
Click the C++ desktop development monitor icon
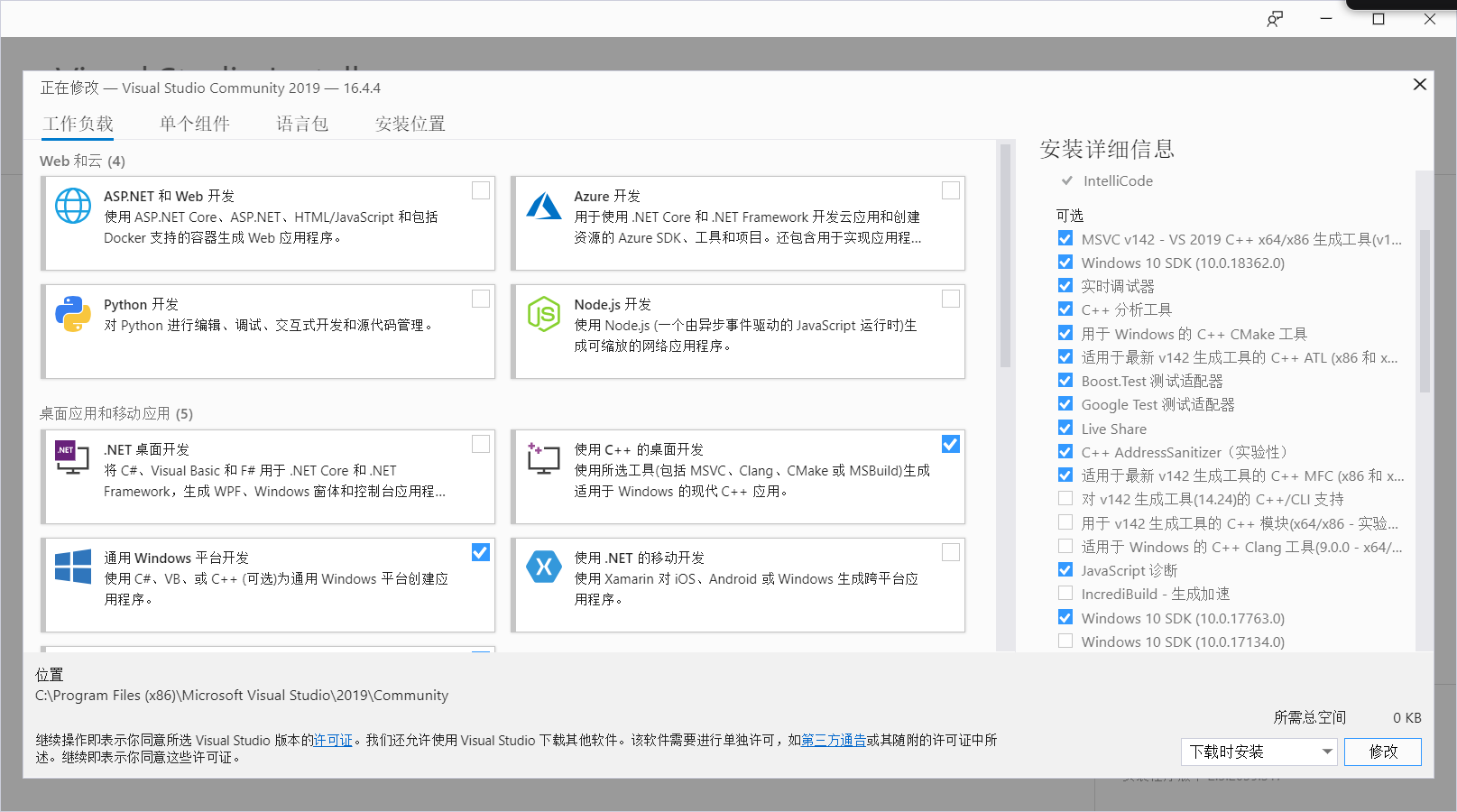point(544,458)
